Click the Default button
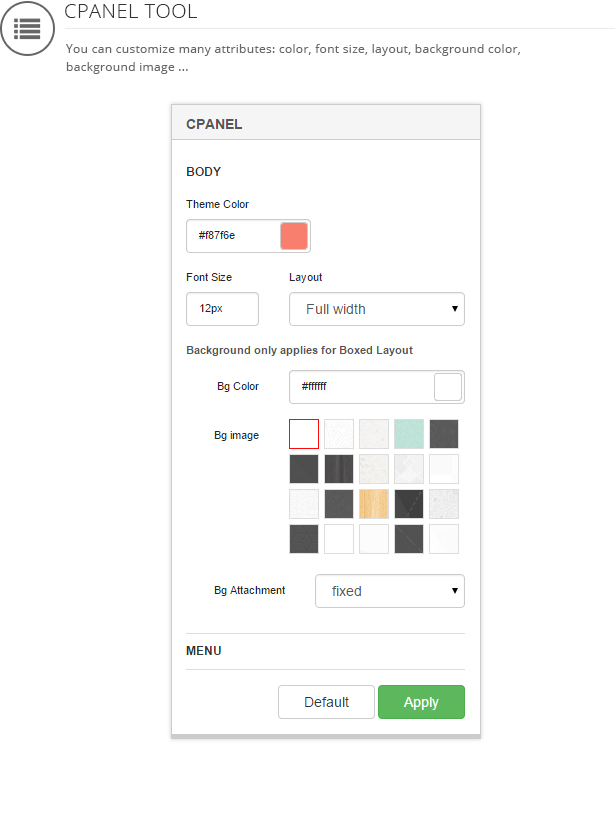 click(x=326, y=702)
